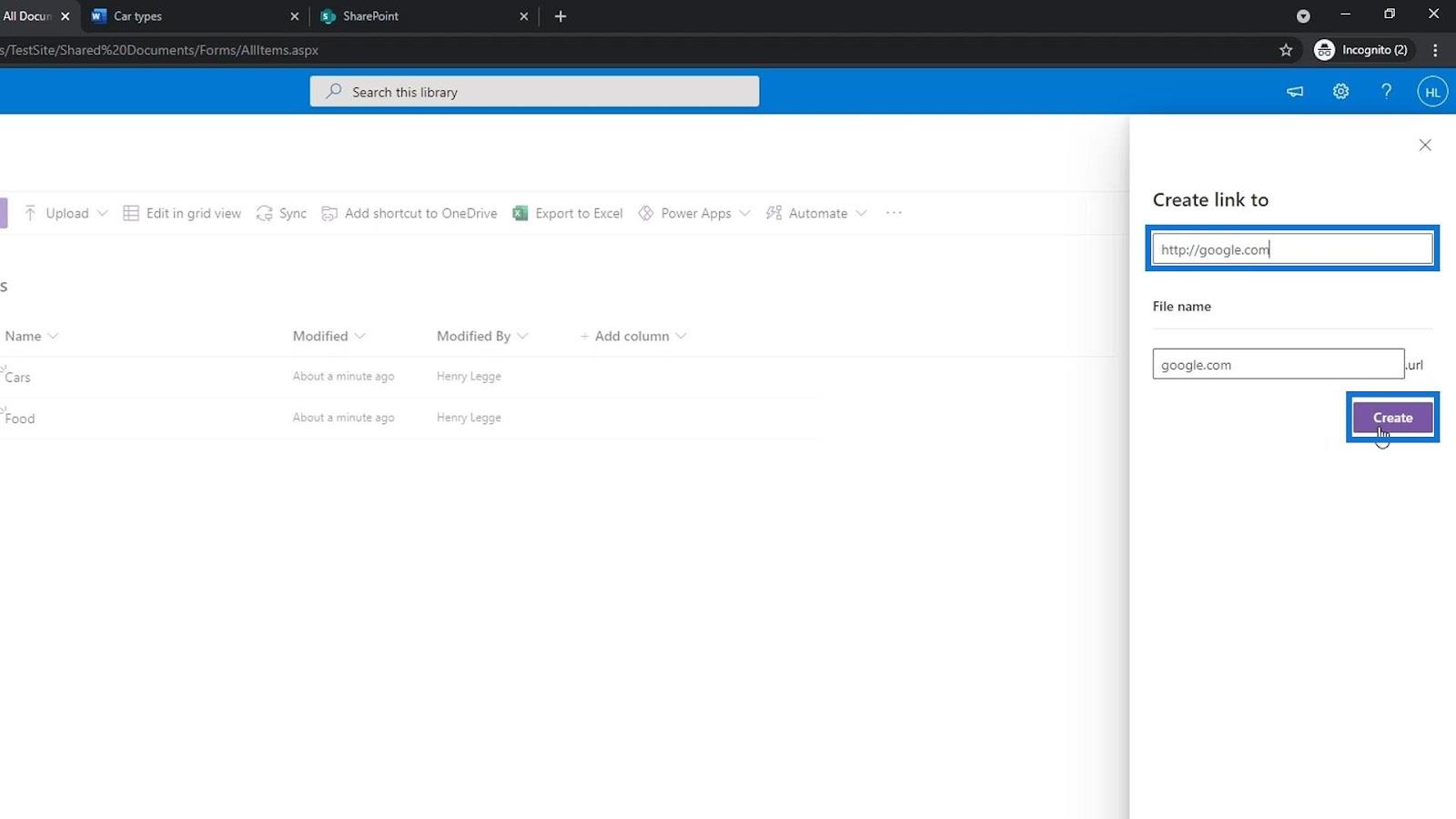Click Add column to add a field
Image resolution: width=1456 pixels, height=819 pixels.
632,336
